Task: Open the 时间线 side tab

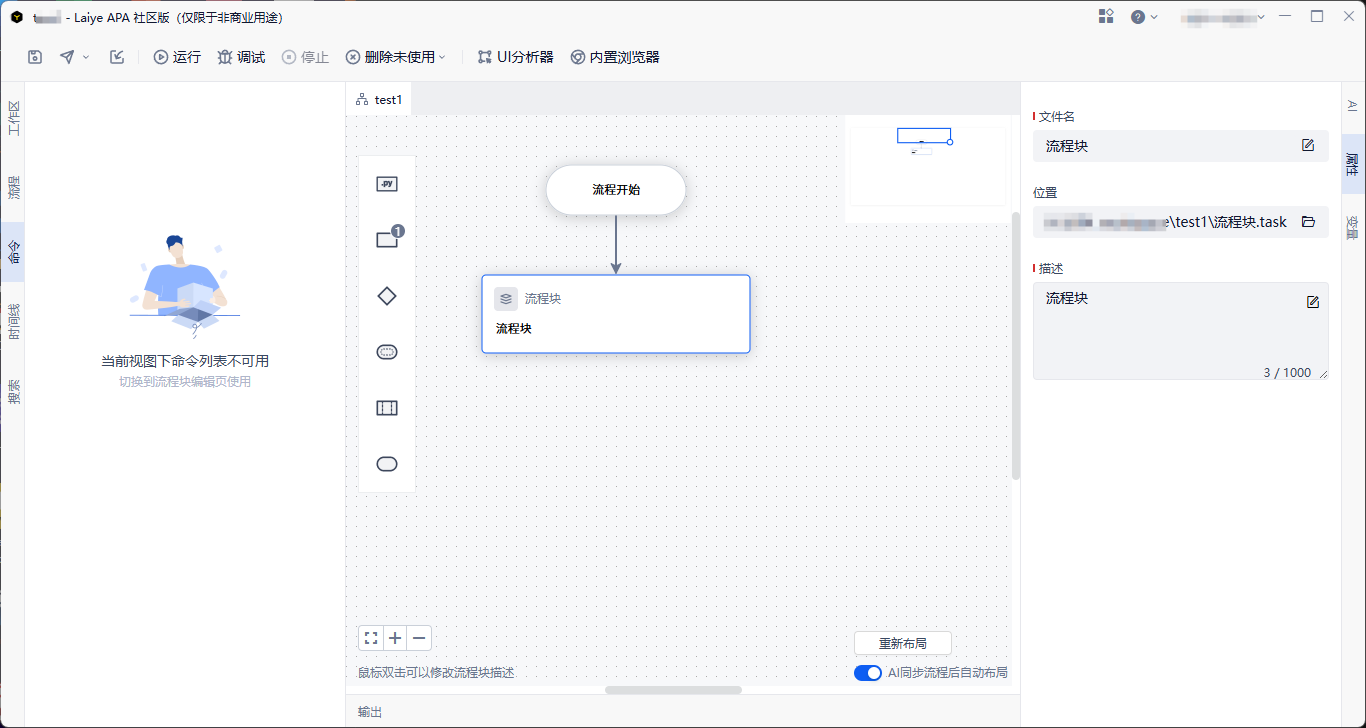Action: [x=13, y=321]
